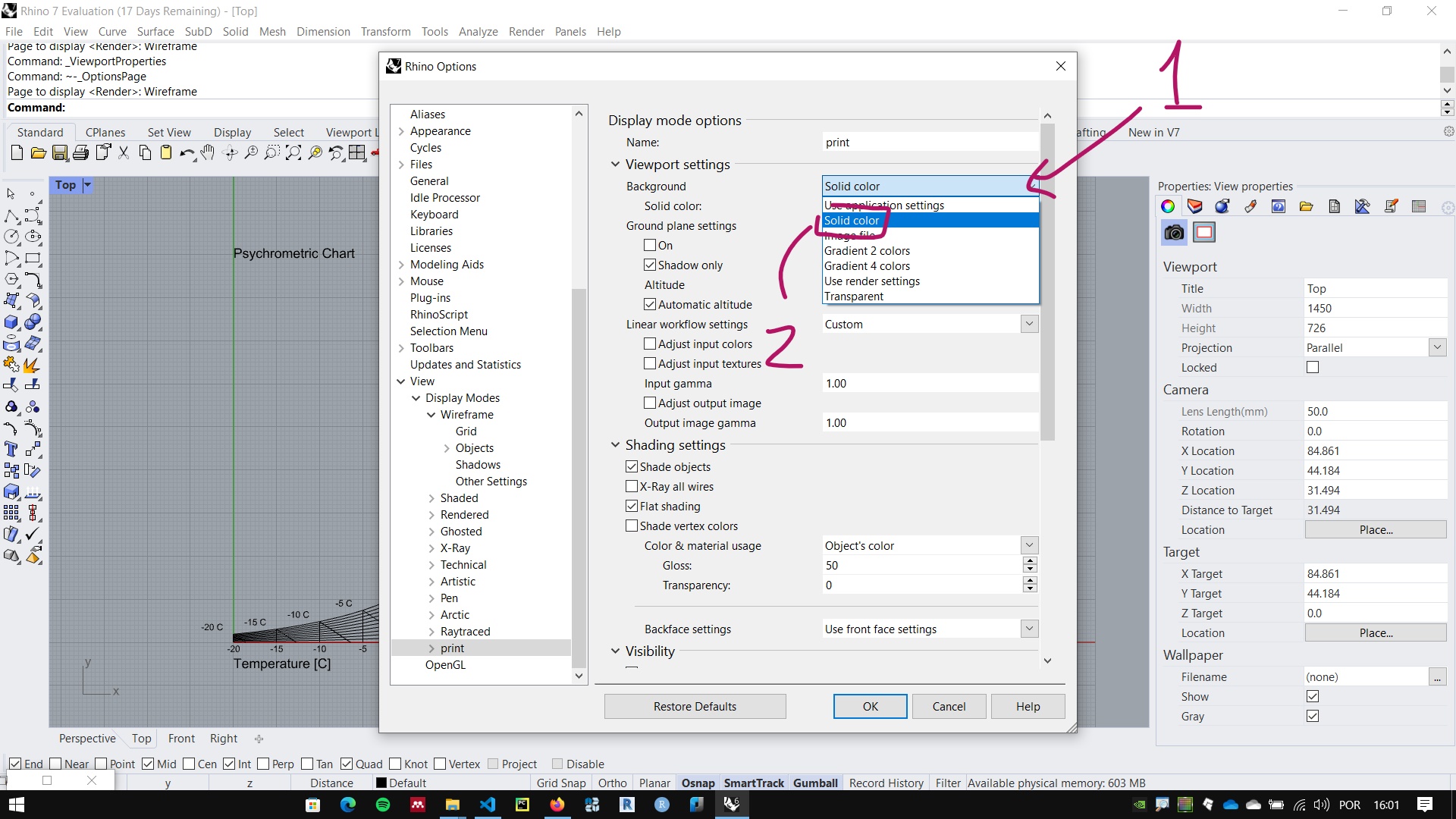Screen dimensions: 1456x819
Task: Click the panel settings gear icon
Action: point(1448,207)
